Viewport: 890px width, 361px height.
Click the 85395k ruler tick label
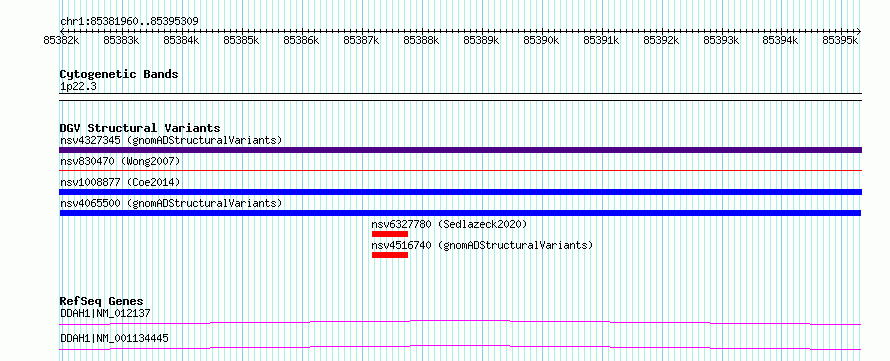pos(841,40)
